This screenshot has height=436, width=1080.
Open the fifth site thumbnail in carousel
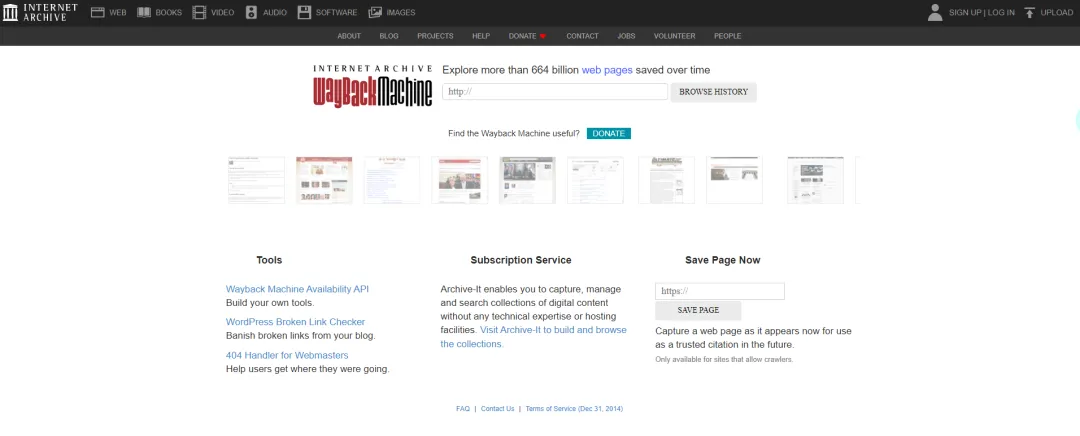pyautogui.click(x=528, y=180)
